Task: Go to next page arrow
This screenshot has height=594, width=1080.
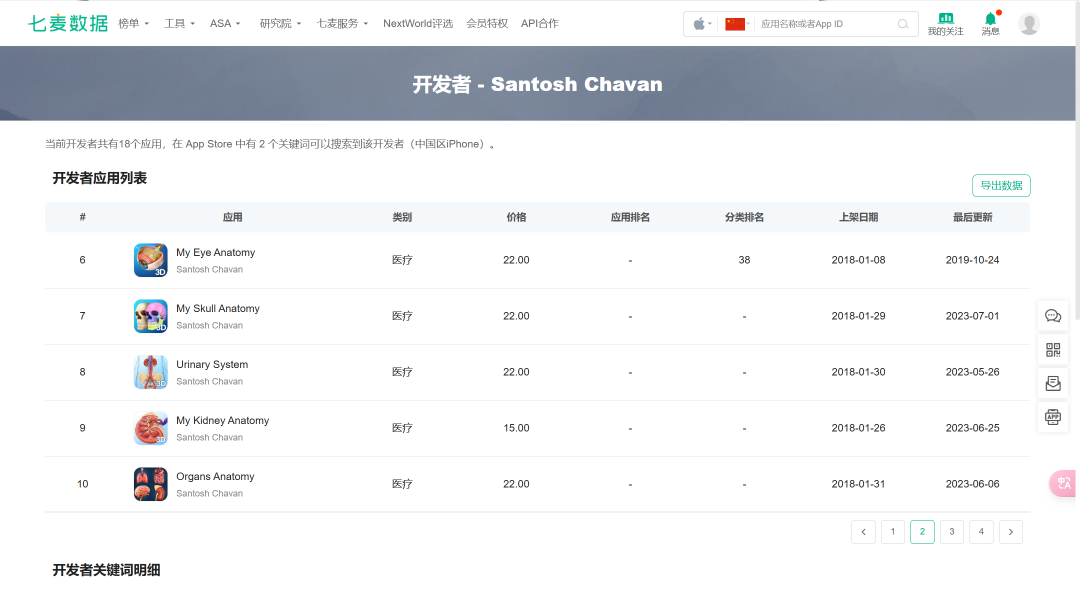Action: click(1011, 532)
